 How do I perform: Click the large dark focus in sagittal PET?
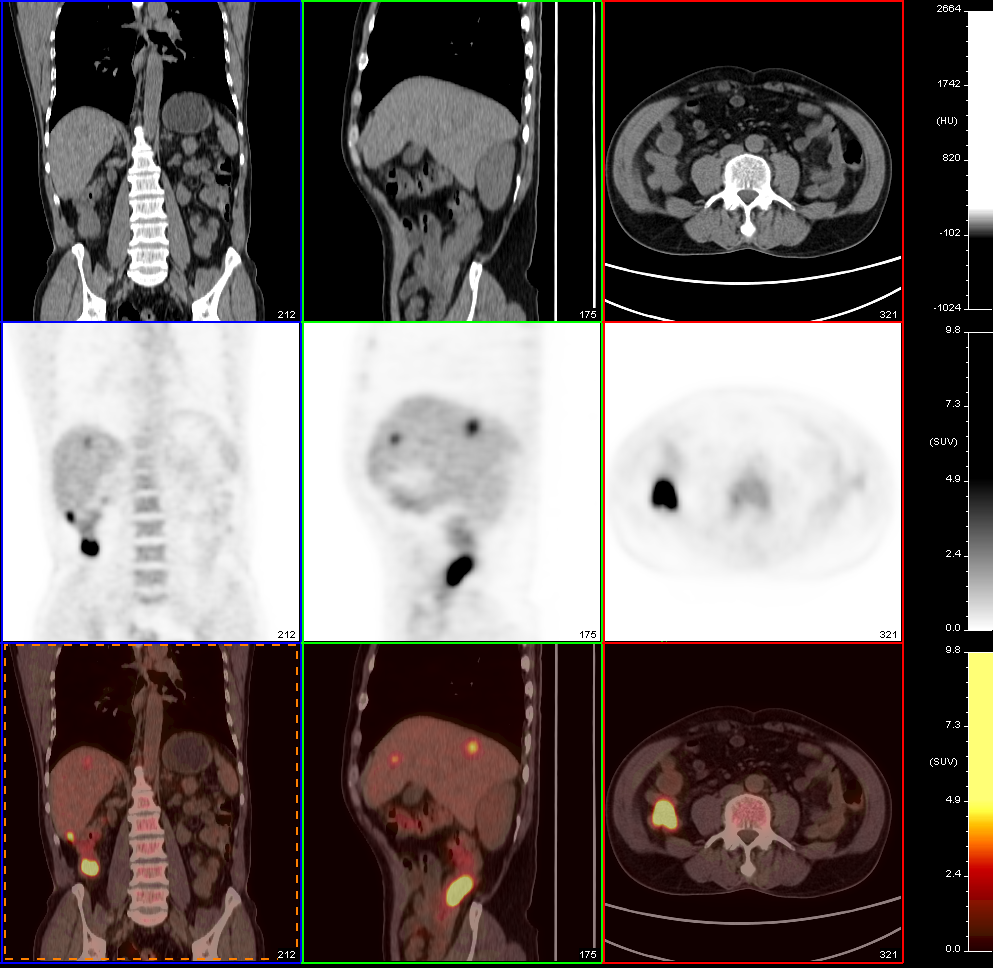(x=460, y=570)
